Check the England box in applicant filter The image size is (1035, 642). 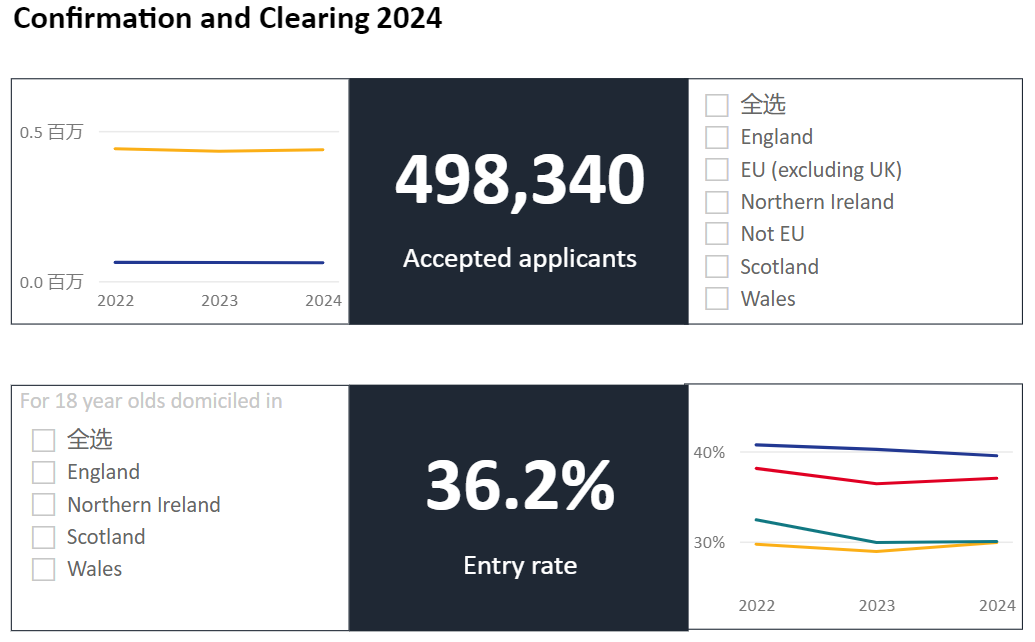coord(717,137)
